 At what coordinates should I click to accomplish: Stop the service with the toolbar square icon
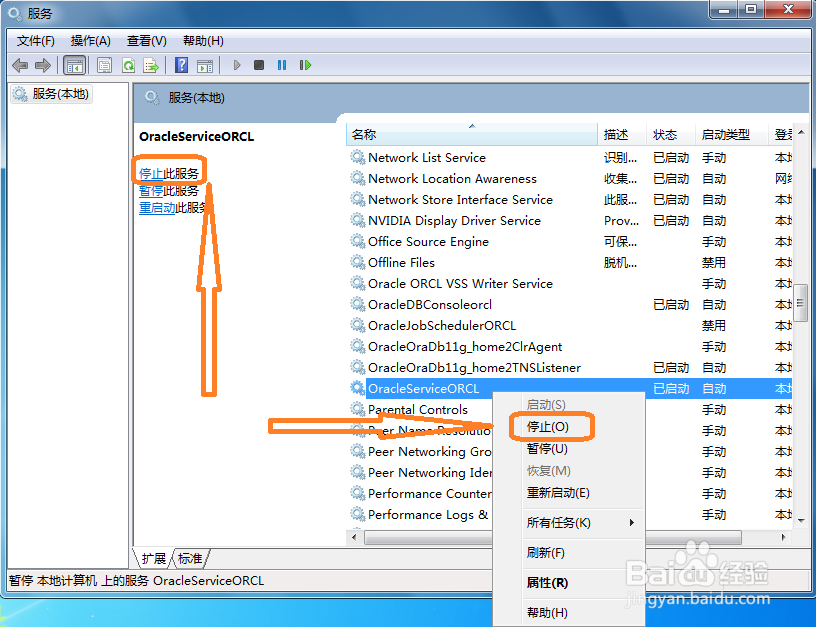coord(259,65)
